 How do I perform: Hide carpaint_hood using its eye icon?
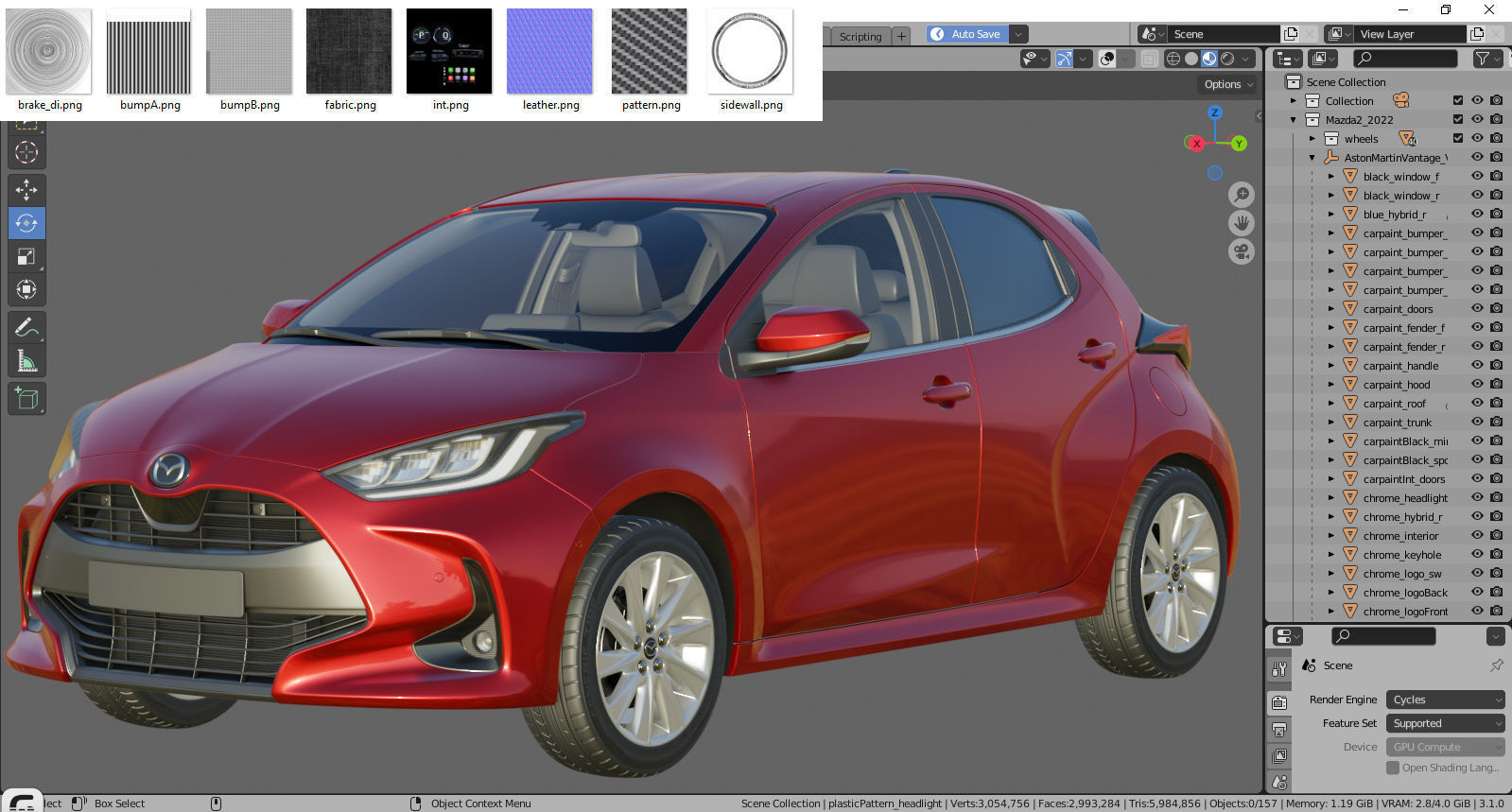click(x=1477, y=385)
